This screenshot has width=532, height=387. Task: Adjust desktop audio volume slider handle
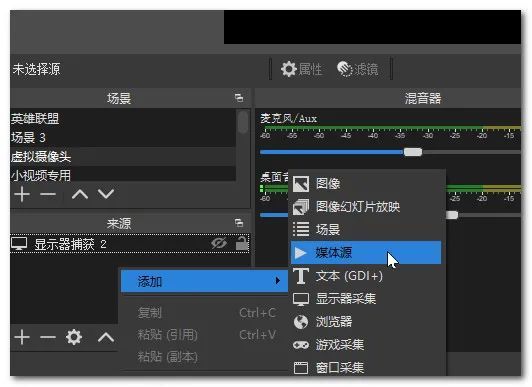(x=452, y=215)
